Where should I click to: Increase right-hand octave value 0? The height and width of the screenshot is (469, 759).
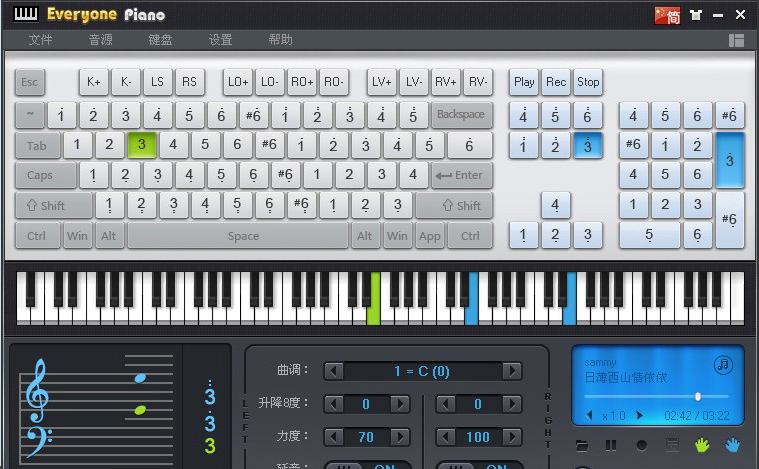512,404
